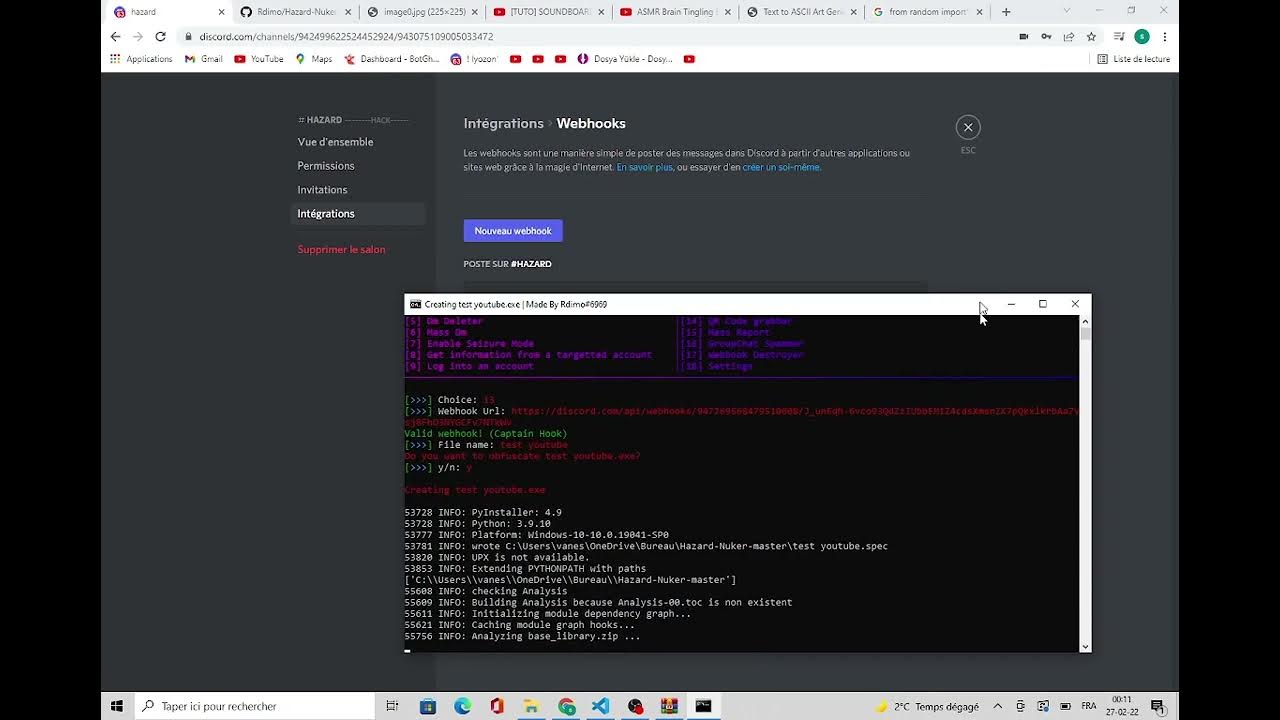Image resolution: width=1280 pixels, height=720 pixels.
Task: Click the console scrollbar up arrow
Action: 1085,322
